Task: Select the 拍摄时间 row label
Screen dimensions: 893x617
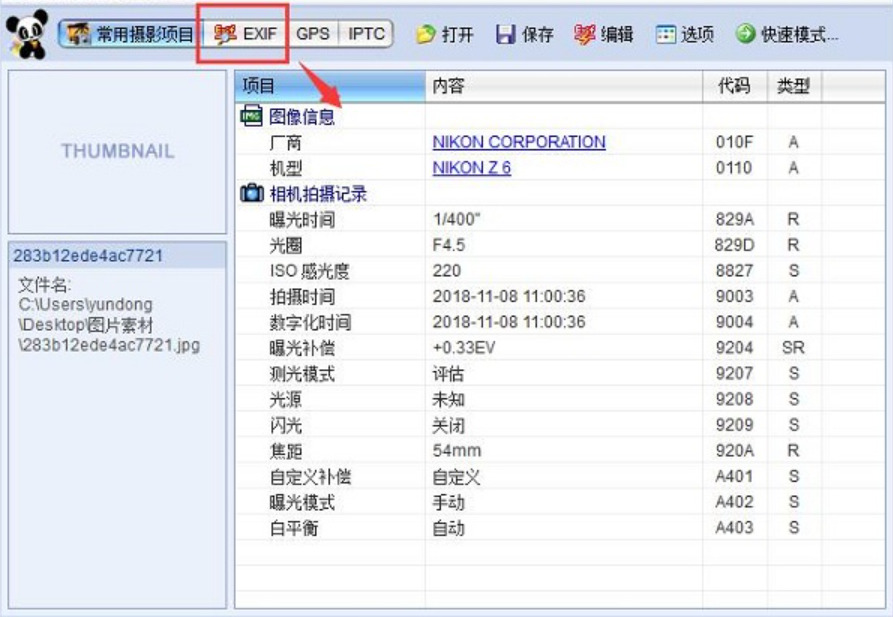Action: [302, 296]
